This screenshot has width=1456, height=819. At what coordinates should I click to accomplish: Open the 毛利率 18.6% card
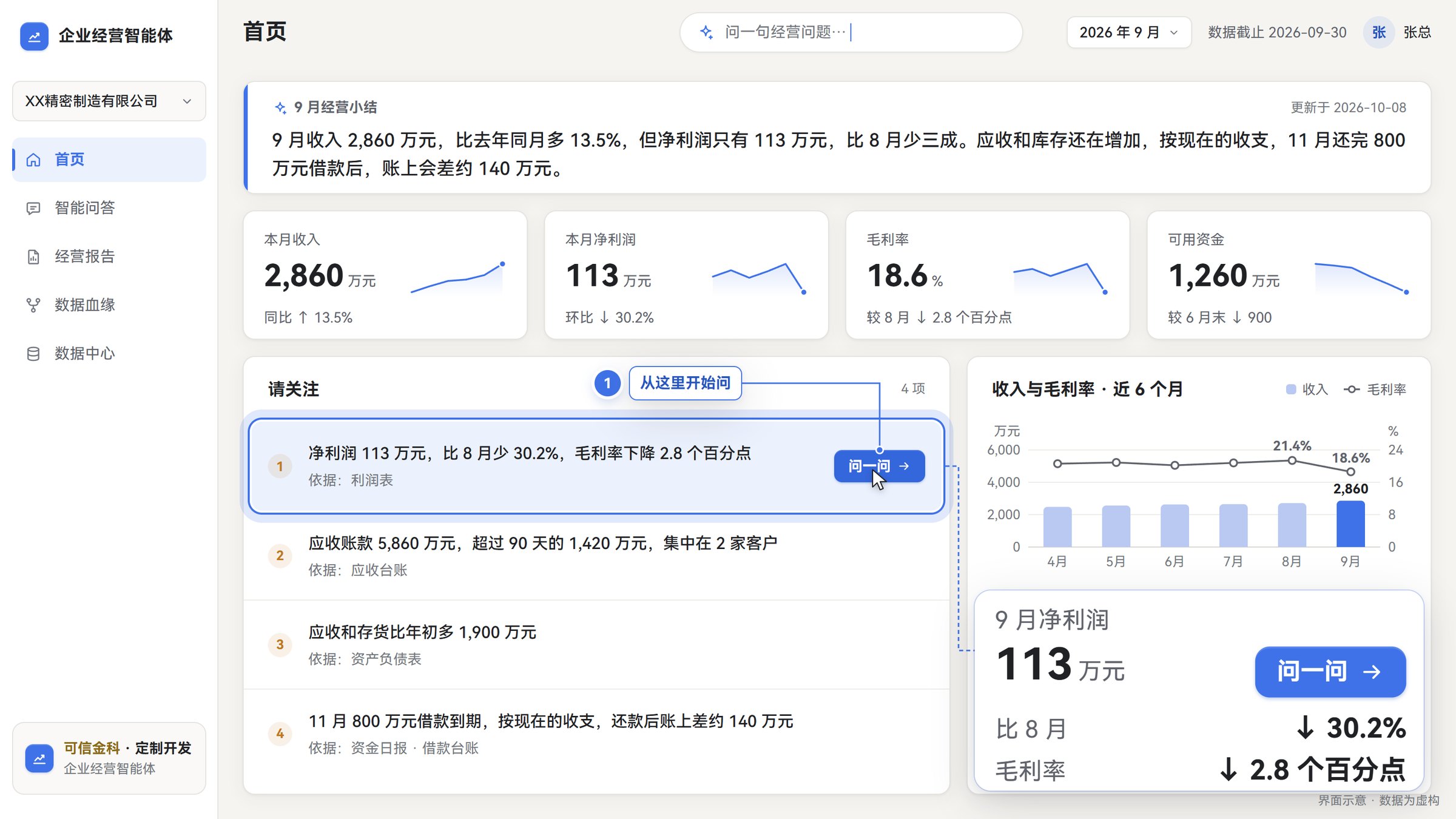(x=988, y=275)
